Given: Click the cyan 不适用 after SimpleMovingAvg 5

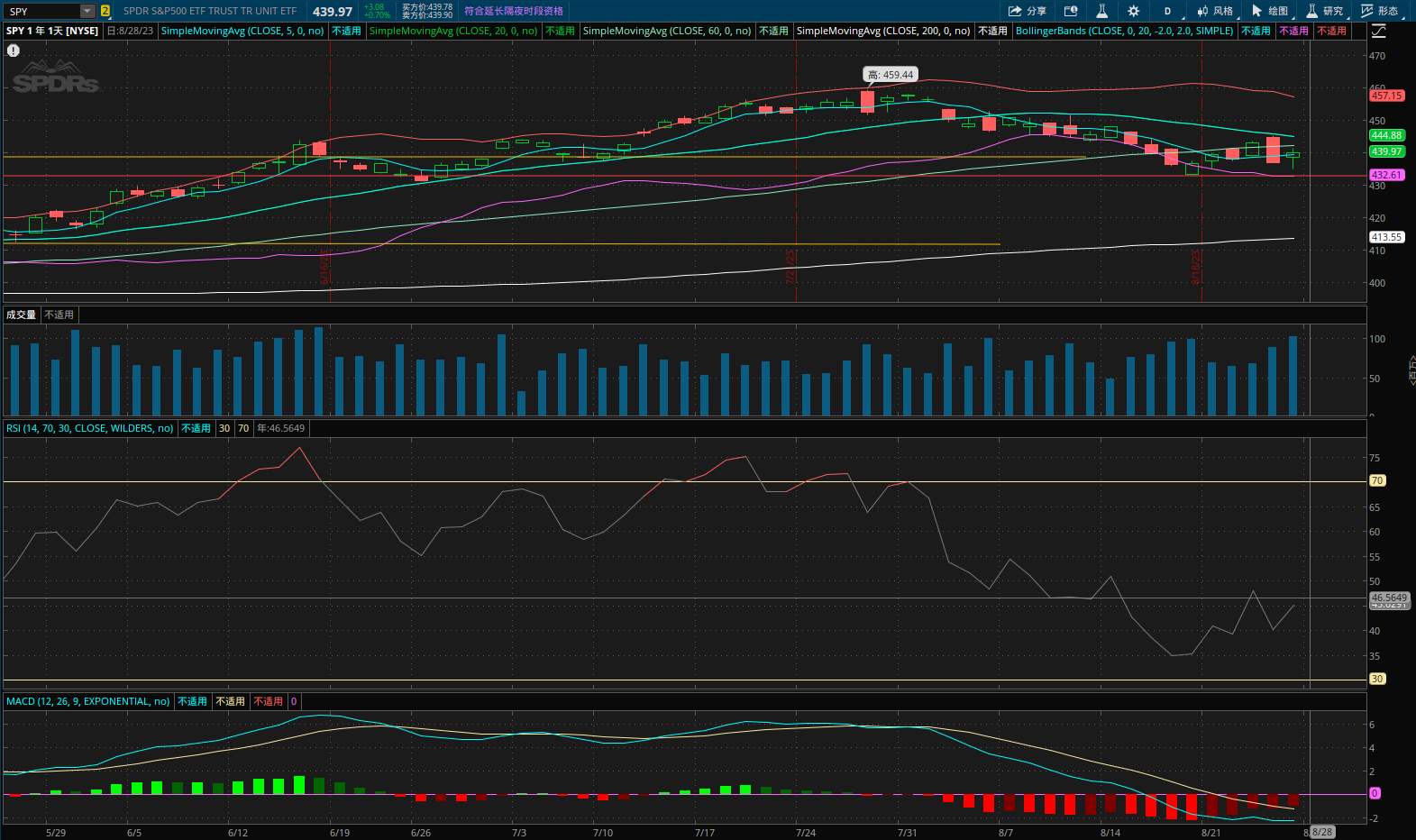Looking at the screenshot, I should pyautogui.click(x=346, y=31).
